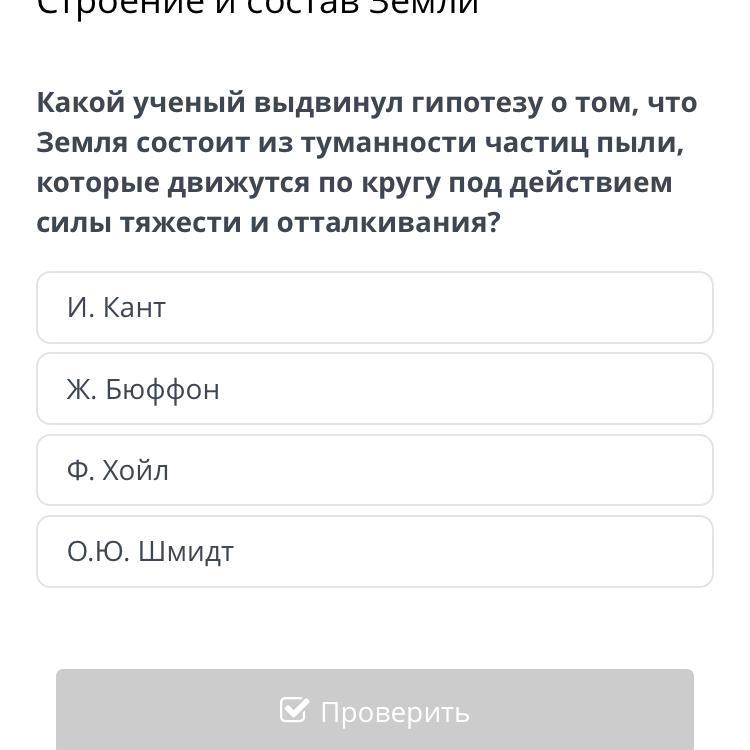This screenshot has width=750, height=750.
Task: Click the checkmark icon beside Проверить
Action: pos(294,710)
